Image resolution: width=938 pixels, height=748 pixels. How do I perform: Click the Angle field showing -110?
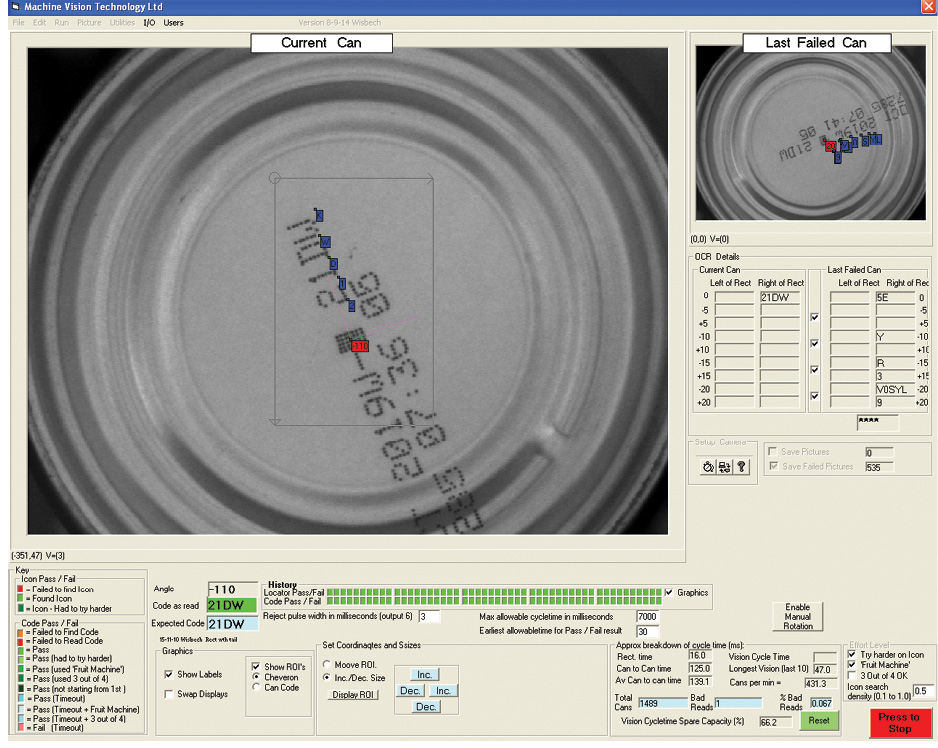tap(232, 589)
